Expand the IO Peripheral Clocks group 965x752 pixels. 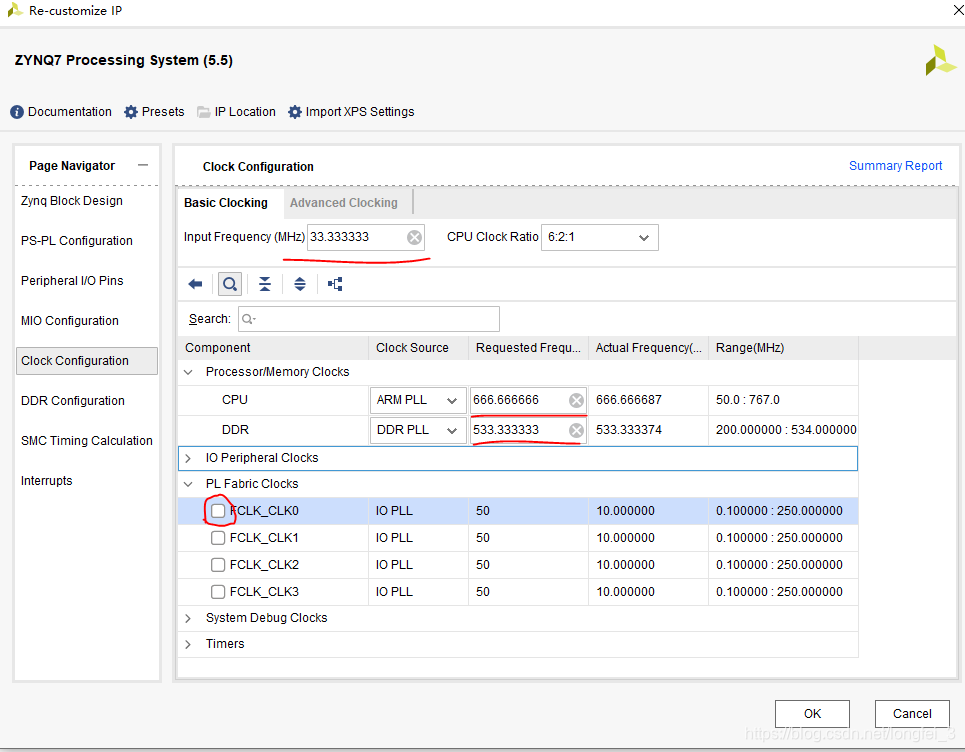188,458
